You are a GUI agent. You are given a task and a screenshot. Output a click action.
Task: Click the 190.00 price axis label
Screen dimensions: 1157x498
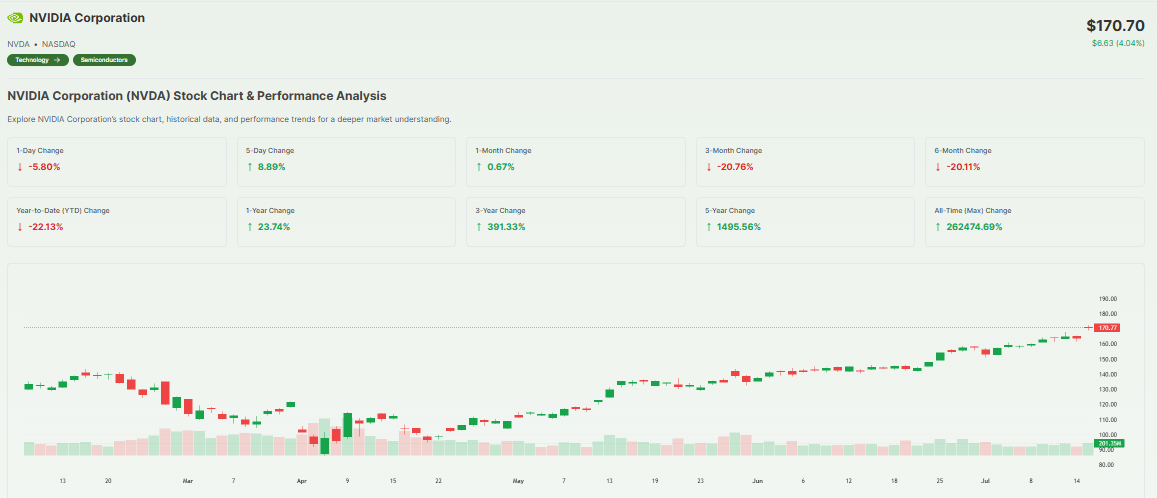1108,299
